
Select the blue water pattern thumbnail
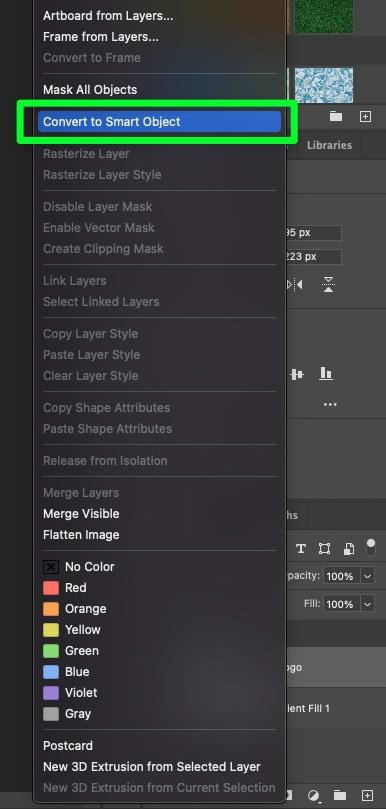(x=324, y=85)
